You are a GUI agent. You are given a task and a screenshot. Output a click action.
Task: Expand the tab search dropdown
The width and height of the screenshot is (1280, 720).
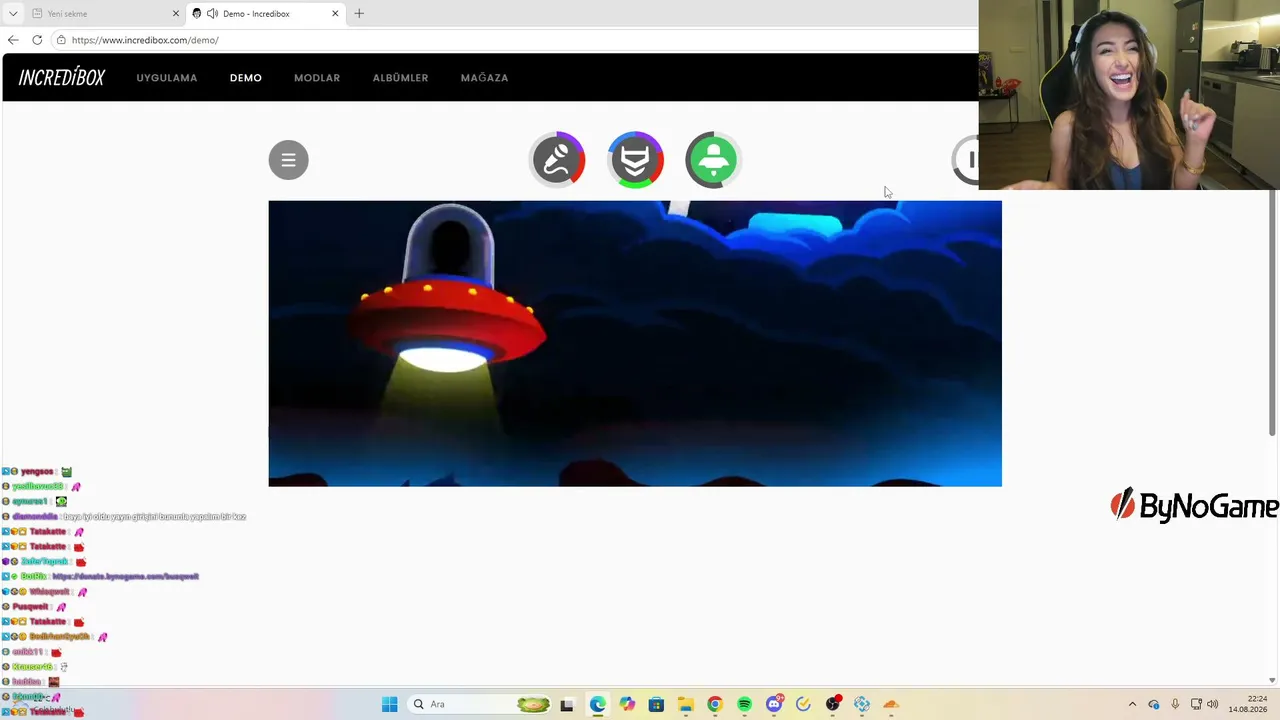pyautogui.click(x=13, y=14)
